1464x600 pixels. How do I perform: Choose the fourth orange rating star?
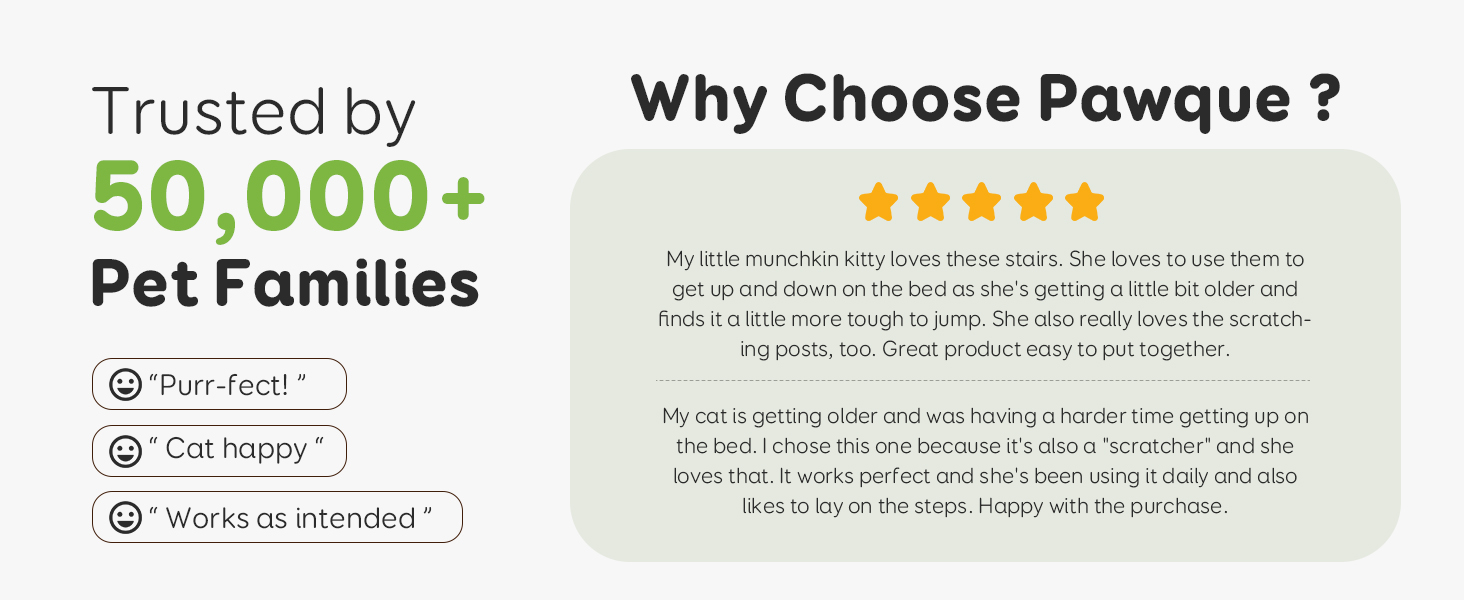click(1033, 202)
